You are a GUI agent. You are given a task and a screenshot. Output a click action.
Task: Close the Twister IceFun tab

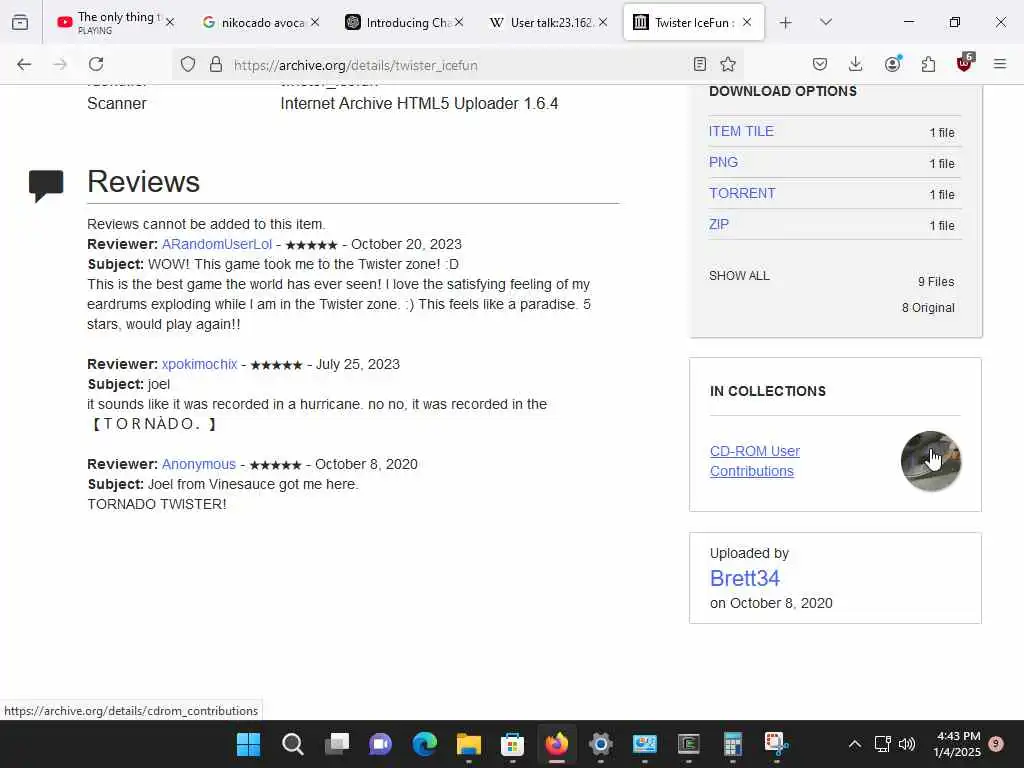[x=747, y=22]
